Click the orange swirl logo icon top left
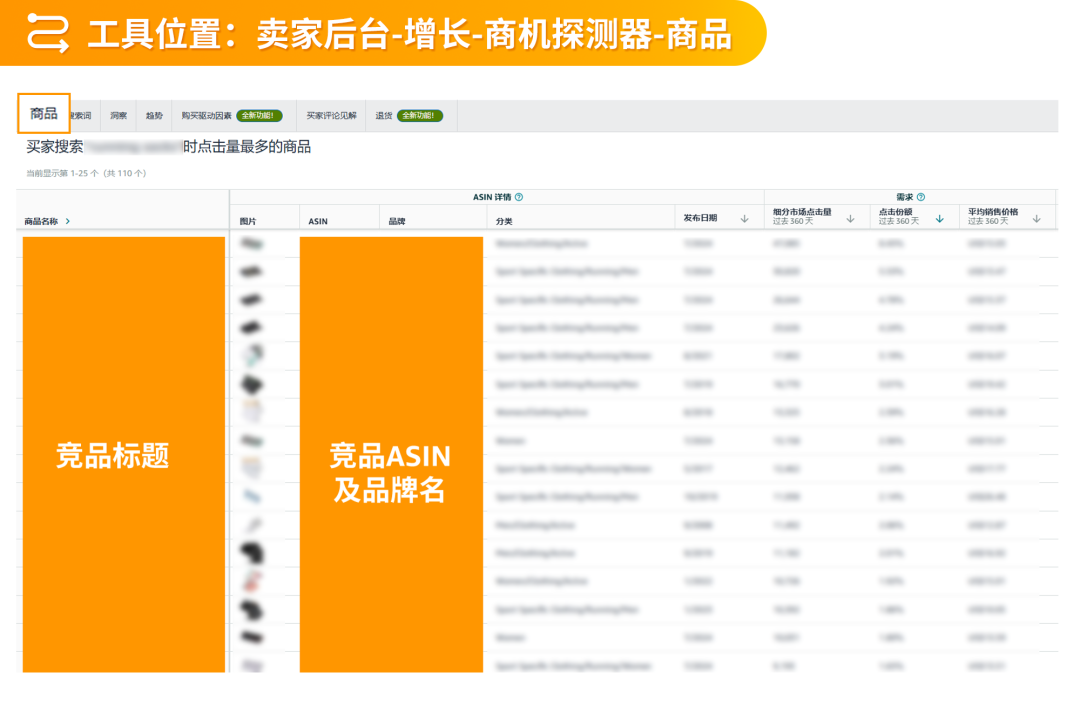Image resolution: width=1080 pixels, height=706 pixels. click(48, 32)
